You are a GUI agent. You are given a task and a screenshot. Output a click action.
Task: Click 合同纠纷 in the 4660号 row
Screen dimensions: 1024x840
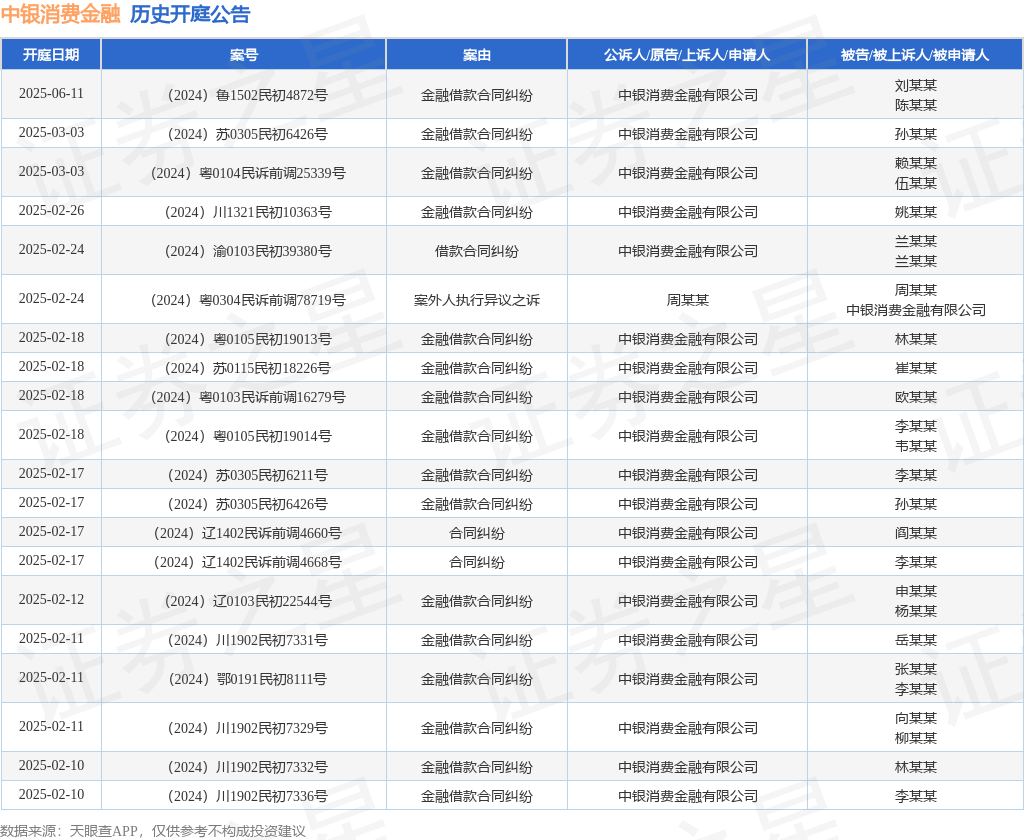pos(477,534)
